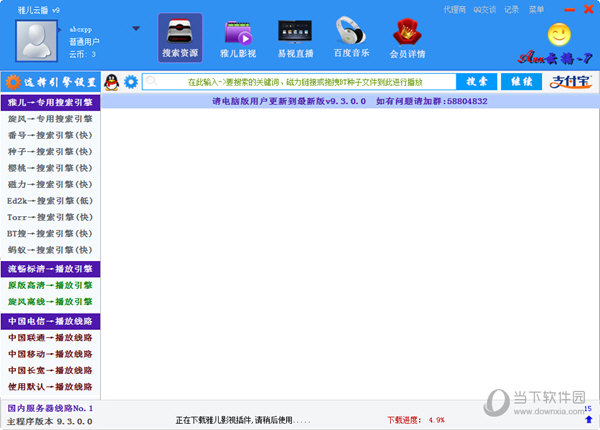This screenshot has height=430, width=600.
Task: Select 蚂蚁→搜索引擎(快)
Action: tap(51, 250)
